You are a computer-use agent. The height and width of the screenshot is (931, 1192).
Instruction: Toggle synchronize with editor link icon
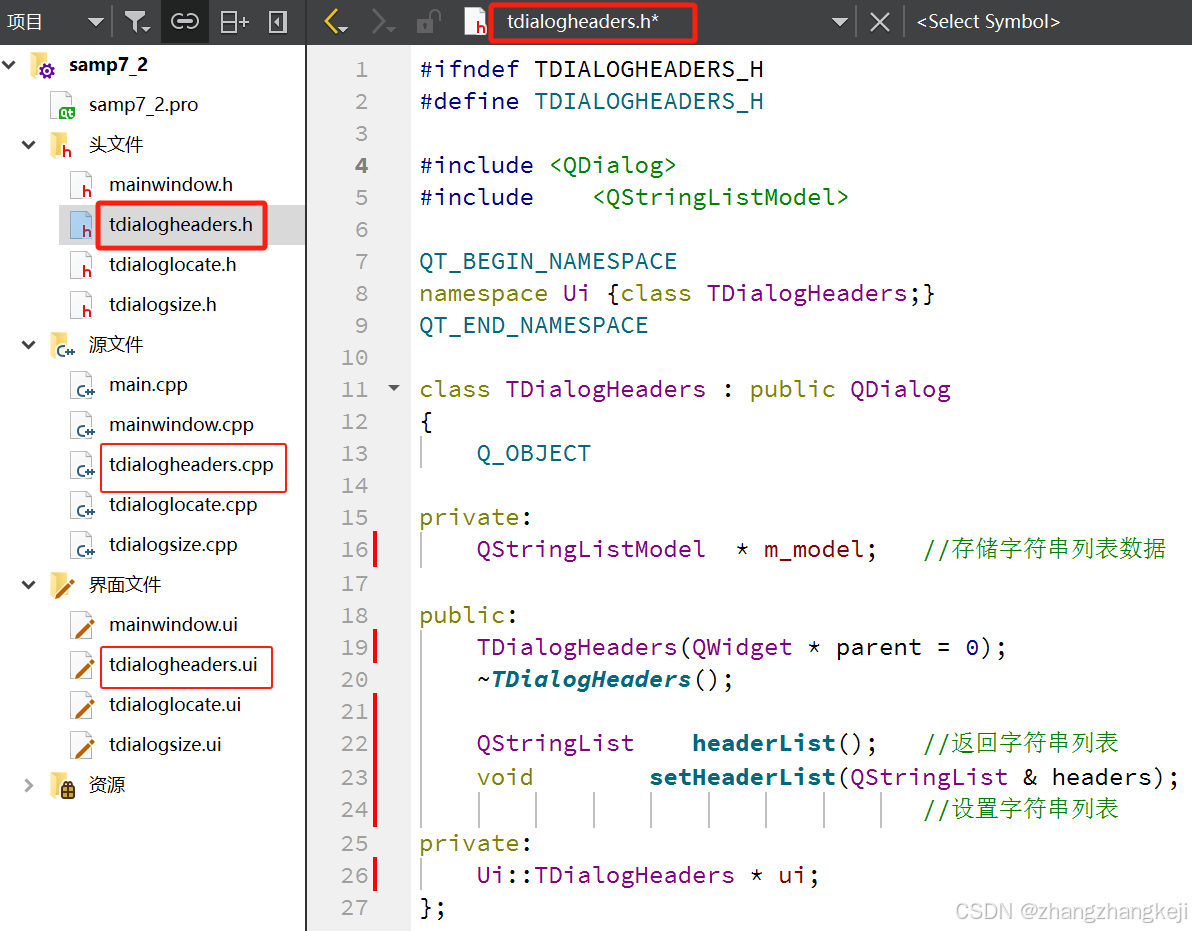tap(185, 21)
